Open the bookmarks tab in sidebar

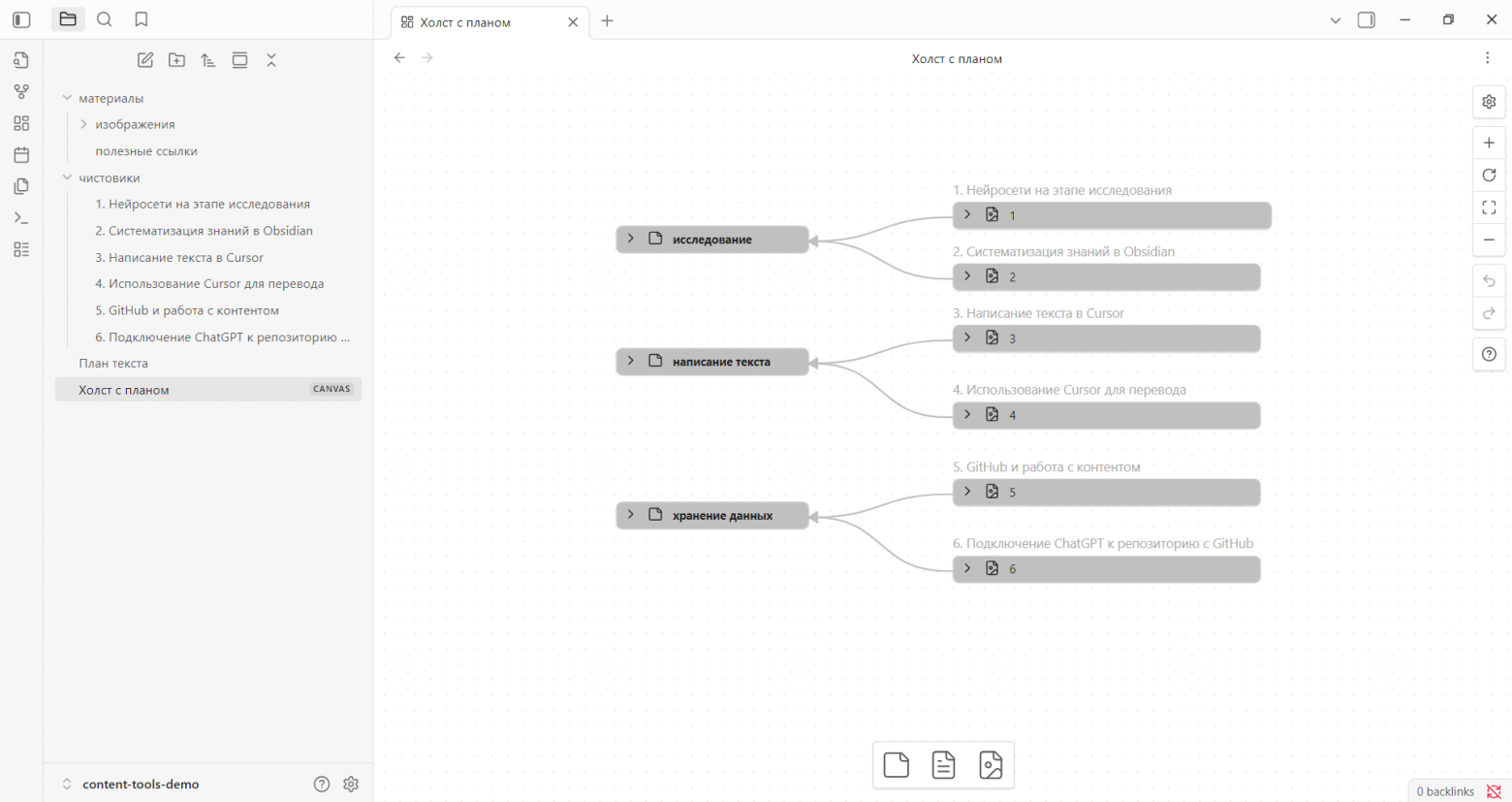[x=142, y=19]
